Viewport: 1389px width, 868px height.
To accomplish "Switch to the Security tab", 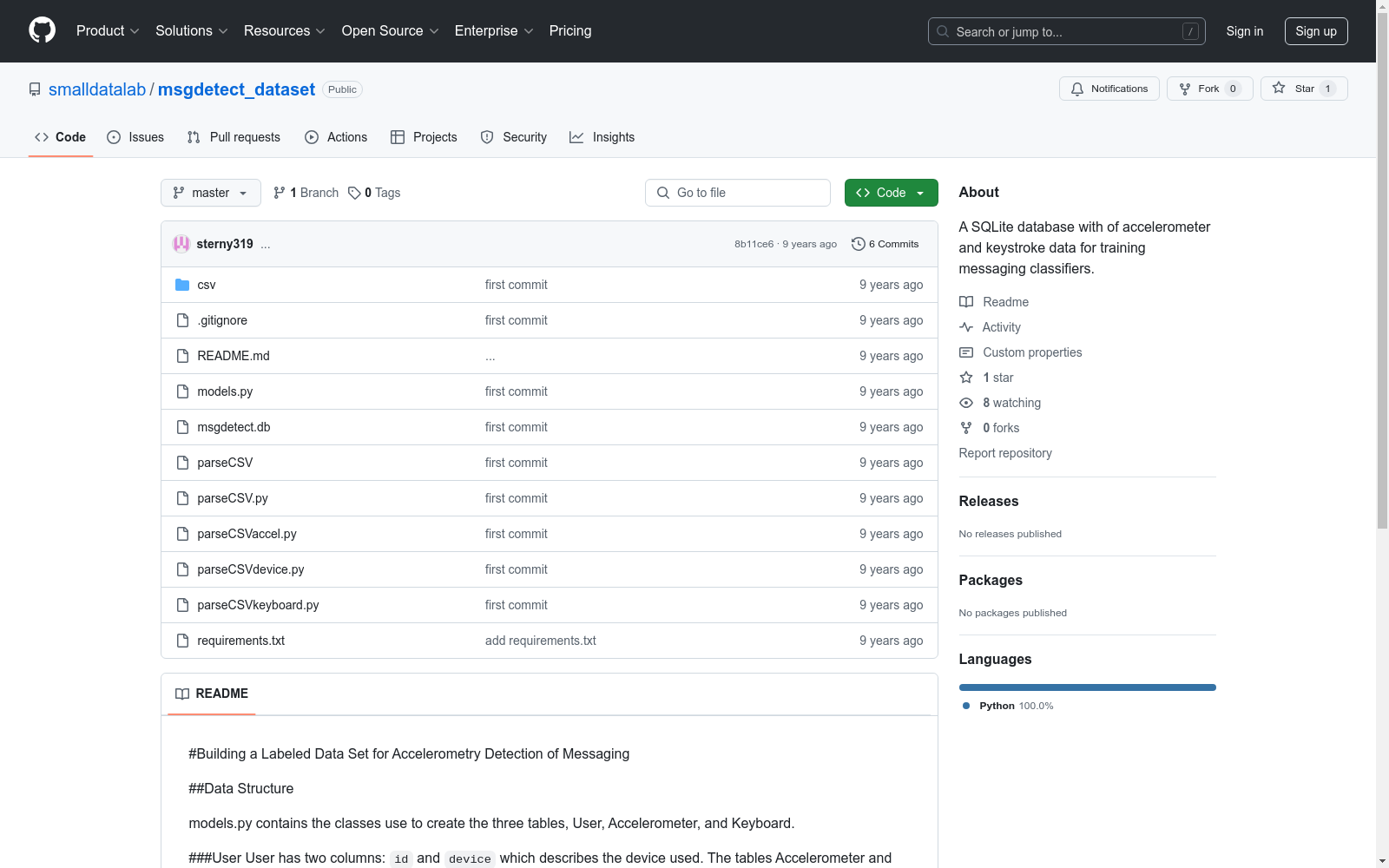I will (x=514, y=137).
